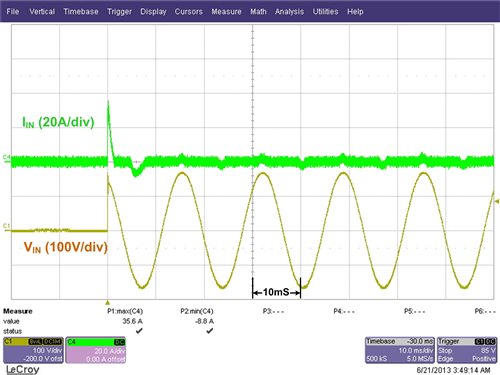Click the C1 ground level marker
The image size is (500, 375).
(x=7, y=226)
